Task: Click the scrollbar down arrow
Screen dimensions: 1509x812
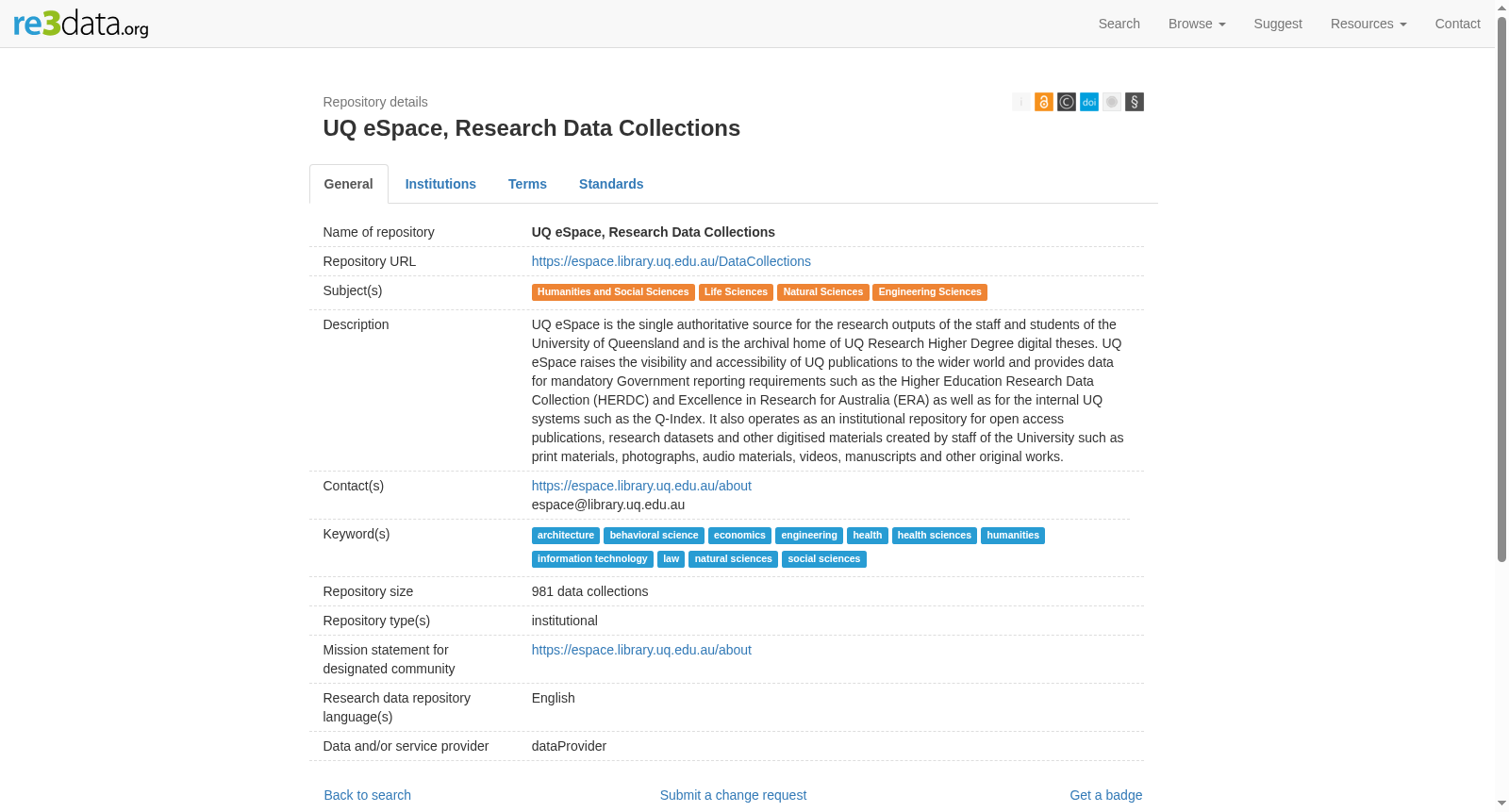Action: pos(1501,804)
